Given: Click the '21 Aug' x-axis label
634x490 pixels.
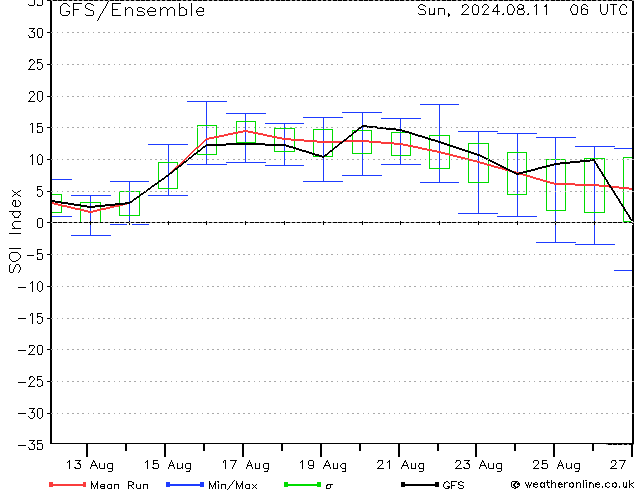Looking at the screenshot, I should pyautogui.click(x=401, y=465).
